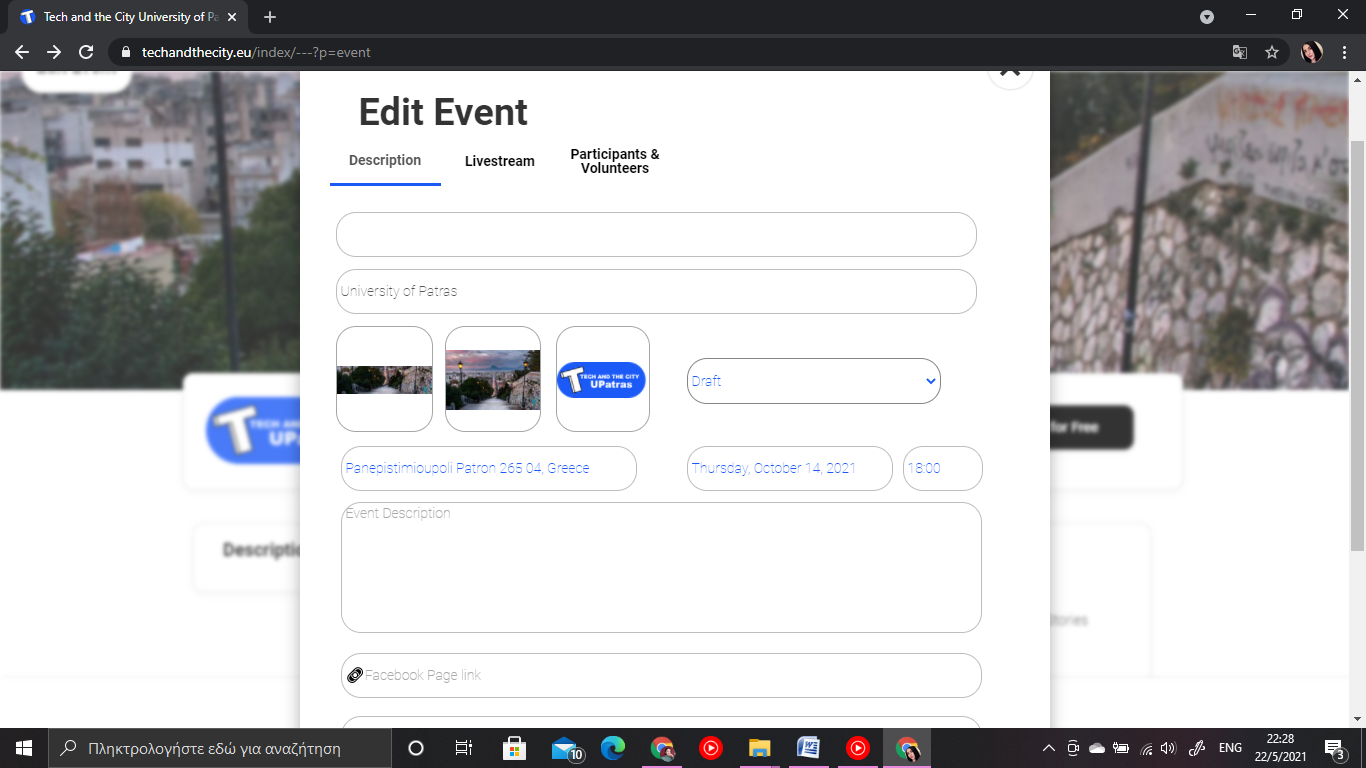Open the 18:00 time selector

tap(942, 468)
